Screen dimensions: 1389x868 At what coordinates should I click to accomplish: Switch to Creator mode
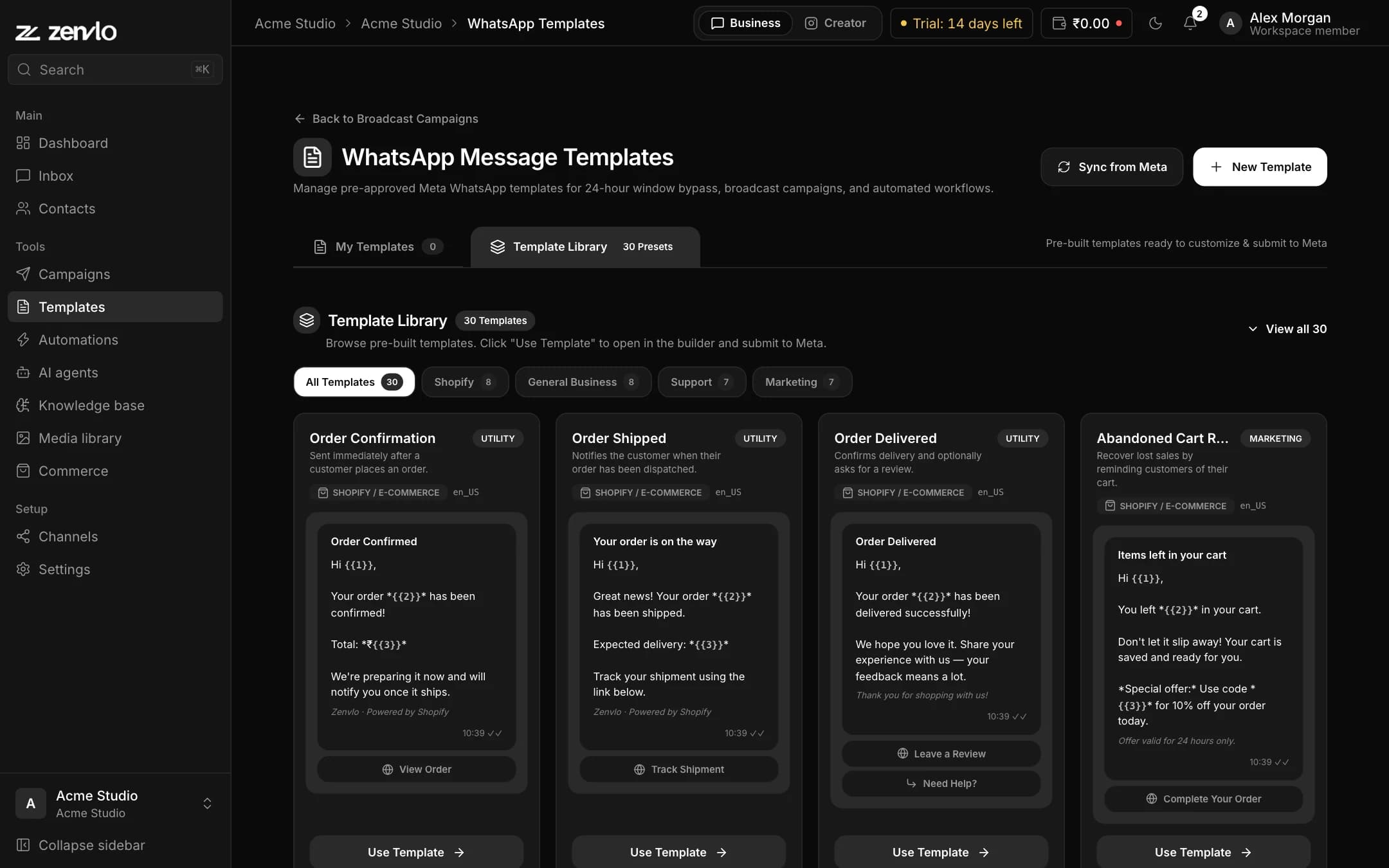click(835, 23)
